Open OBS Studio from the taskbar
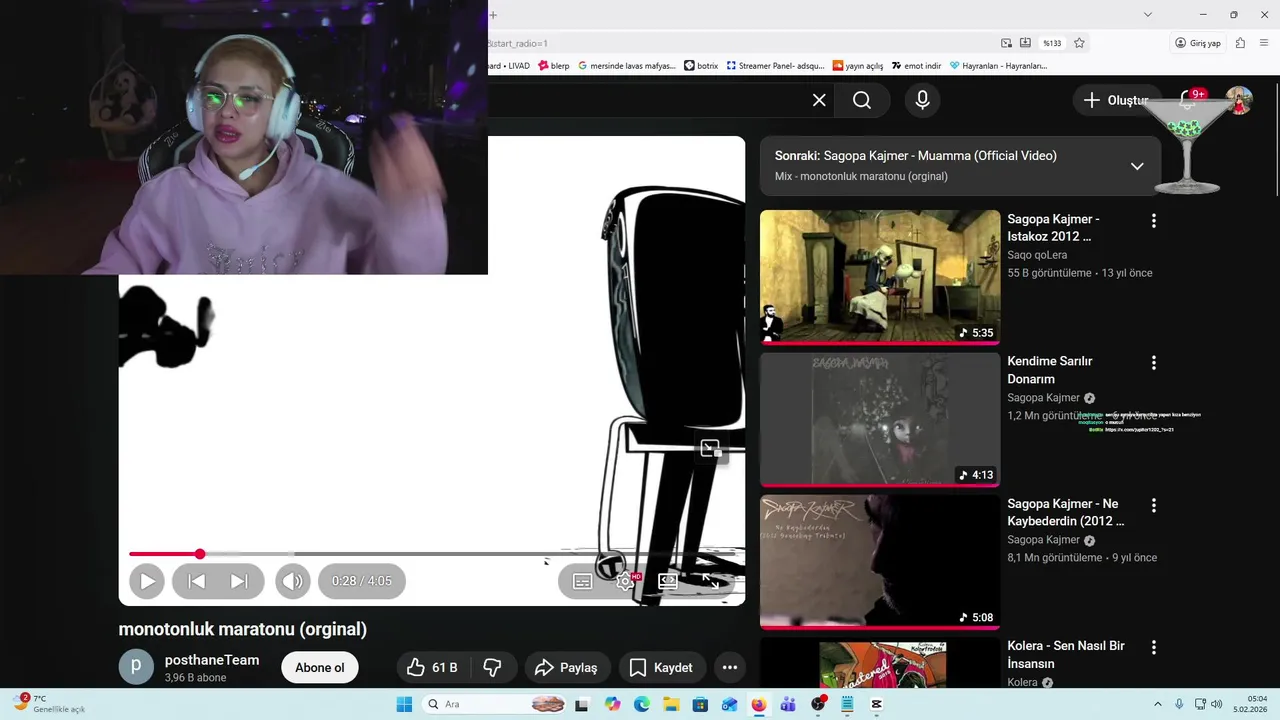 coord(818,704)
